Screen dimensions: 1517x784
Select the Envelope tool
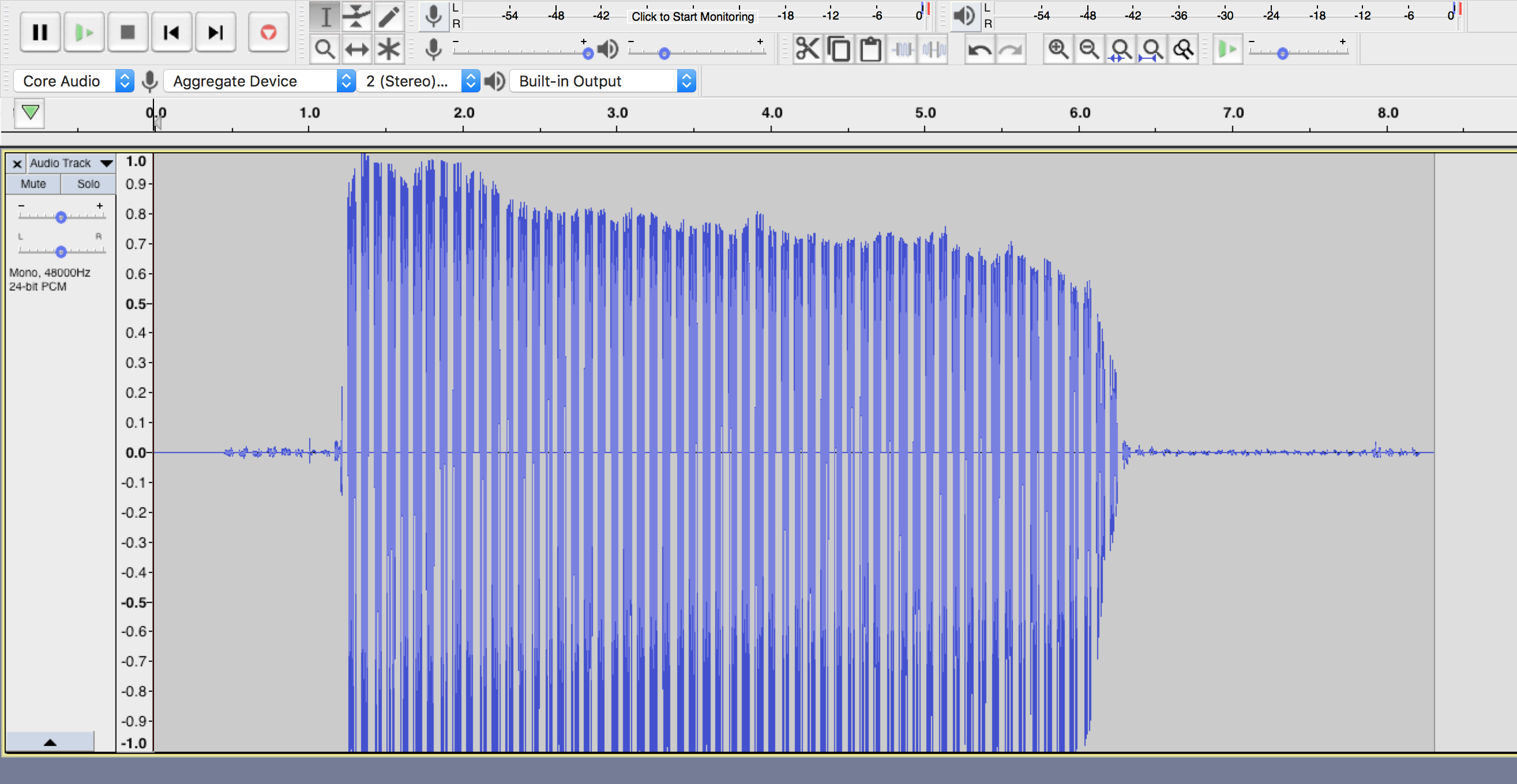click(357, 17)
